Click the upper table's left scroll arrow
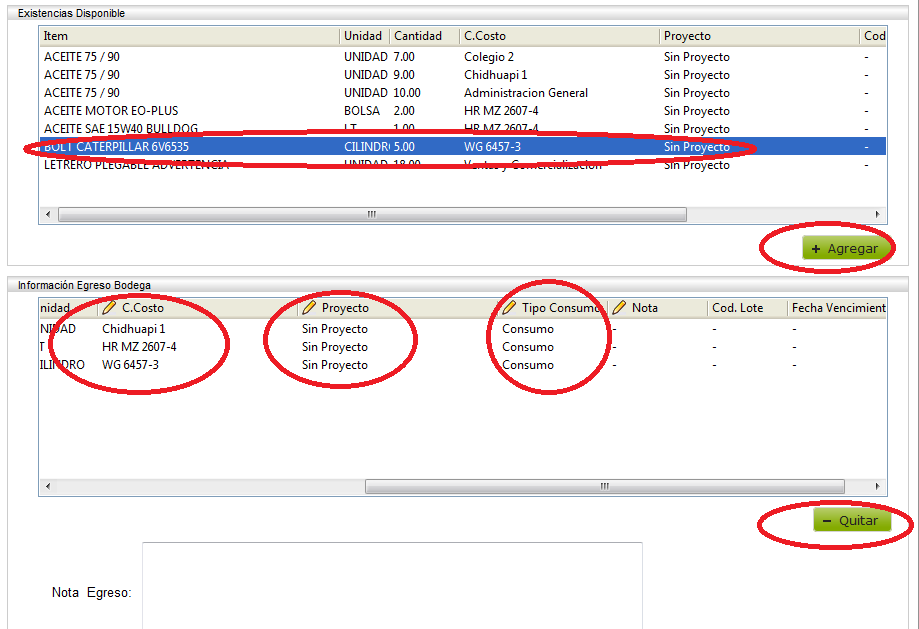Viewport: 919px width, 629px height. 48,215
